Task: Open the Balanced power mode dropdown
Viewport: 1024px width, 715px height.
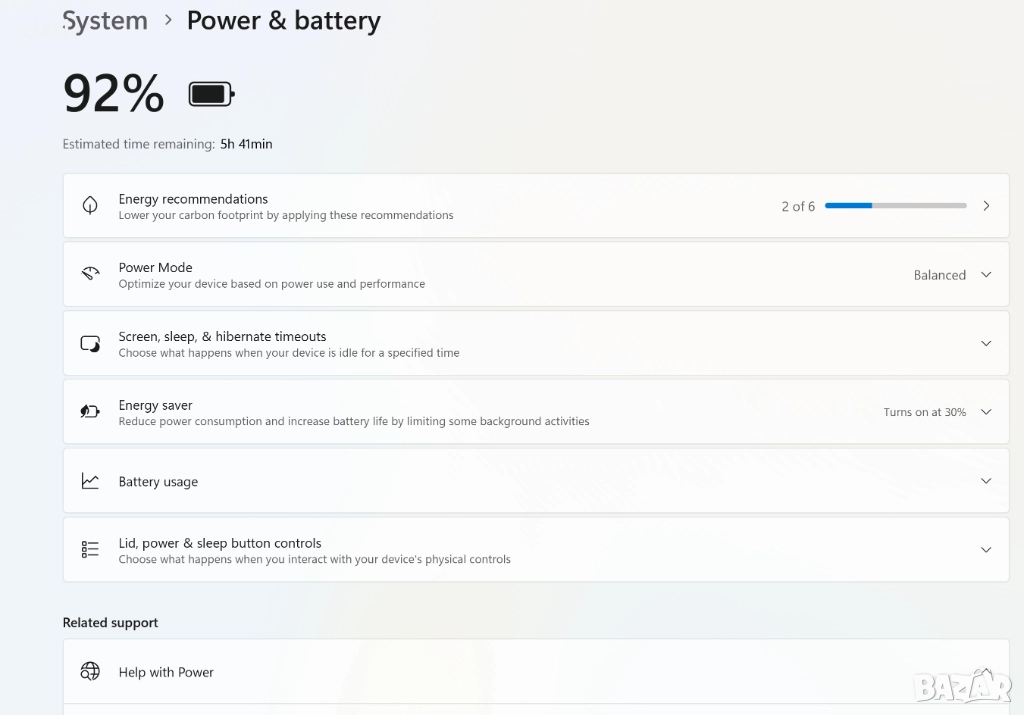Action: tap(986, 275)
